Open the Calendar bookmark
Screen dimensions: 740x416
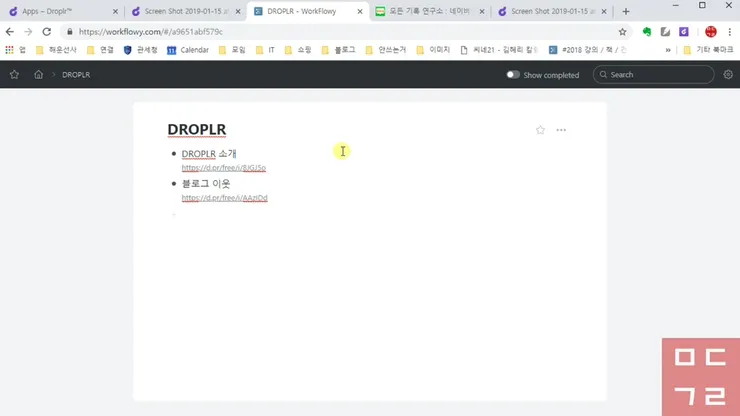pyautogui.click(x=188, y=50)
